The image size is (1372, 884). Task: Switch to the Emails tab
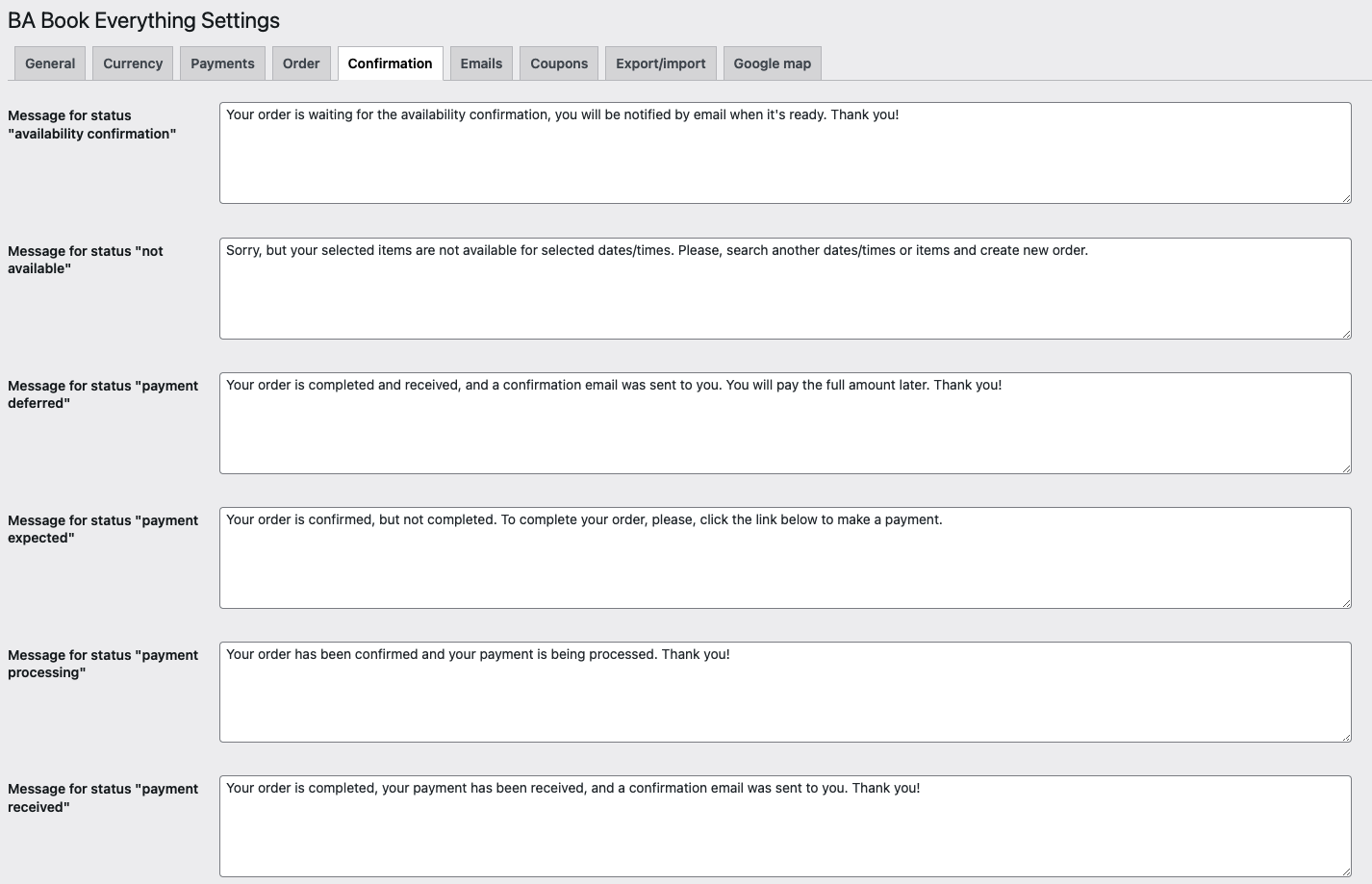pyautogui.click(x=481, y=63)
